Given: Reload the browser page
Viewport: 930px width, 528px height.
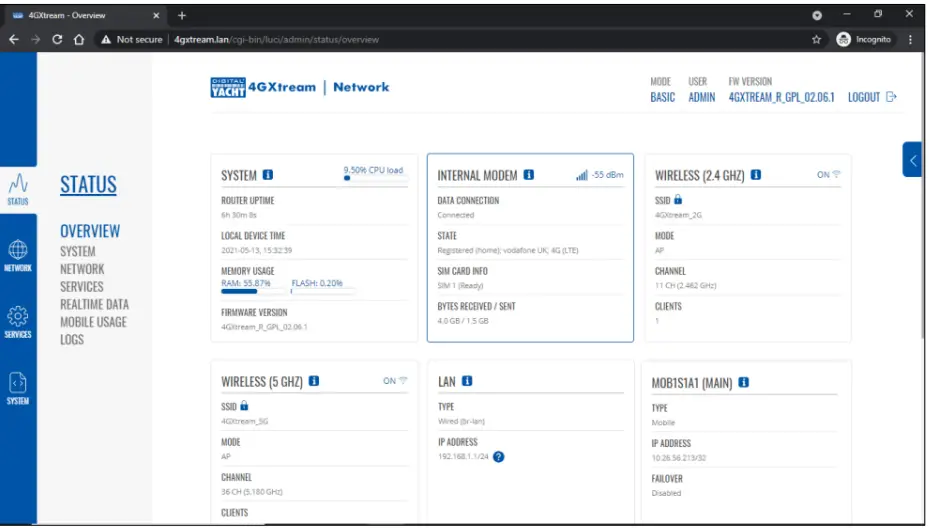Looking at the screenshot, I should (57, 40).
